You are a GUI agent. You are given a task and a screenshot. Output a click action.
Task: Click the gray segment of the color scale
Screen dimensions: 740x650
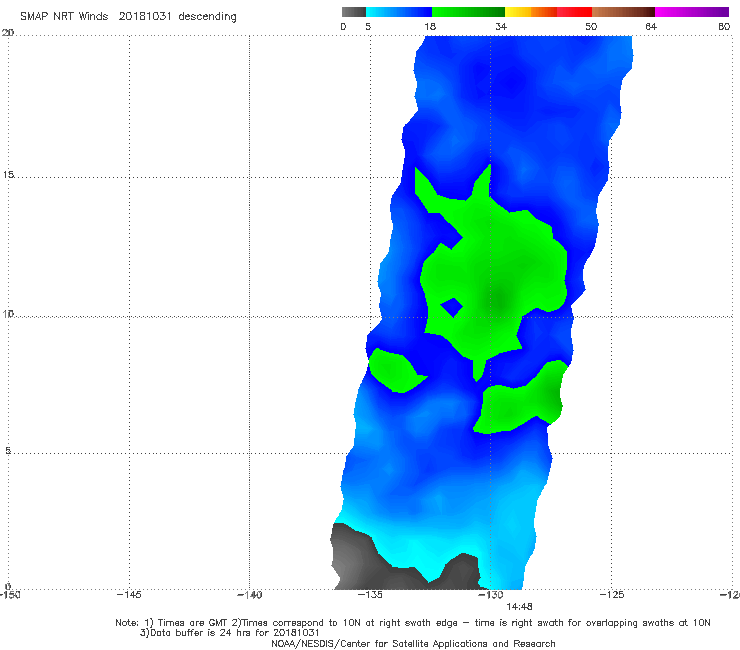354,12
